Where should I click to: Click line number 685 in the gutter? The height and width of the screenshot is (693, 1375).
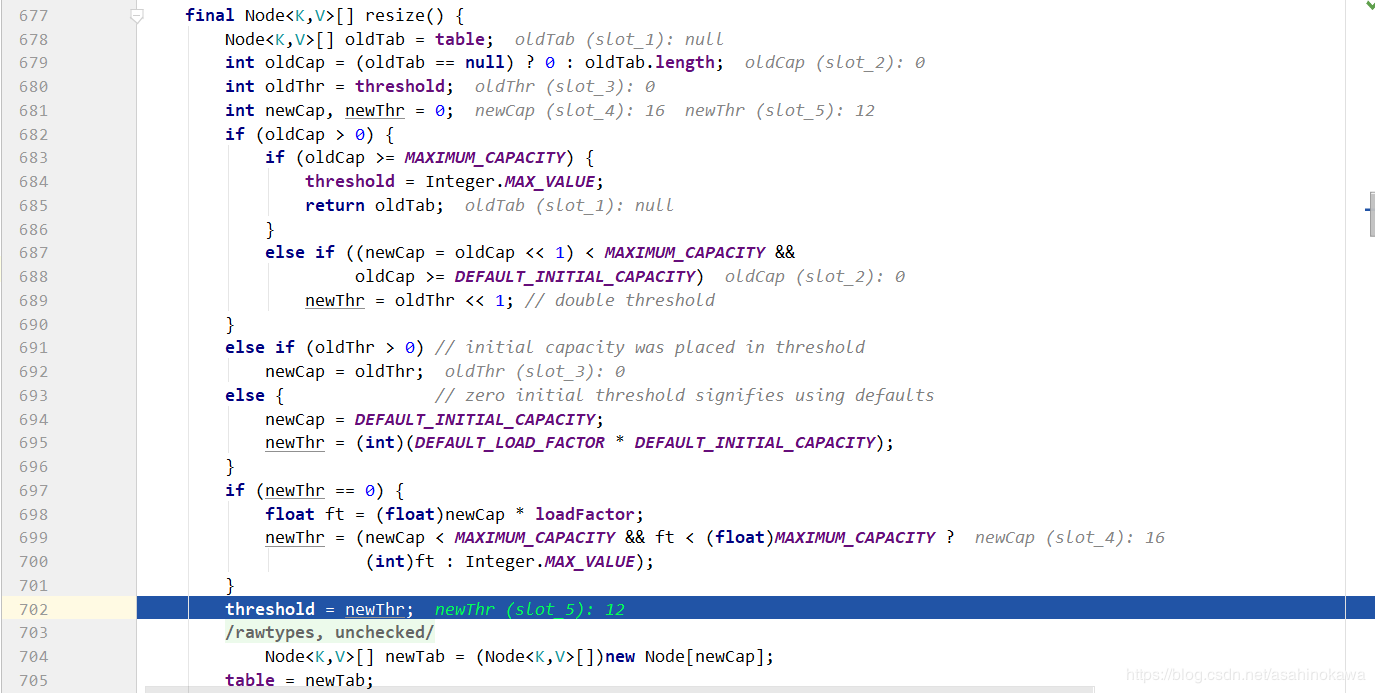pos(33,205)
